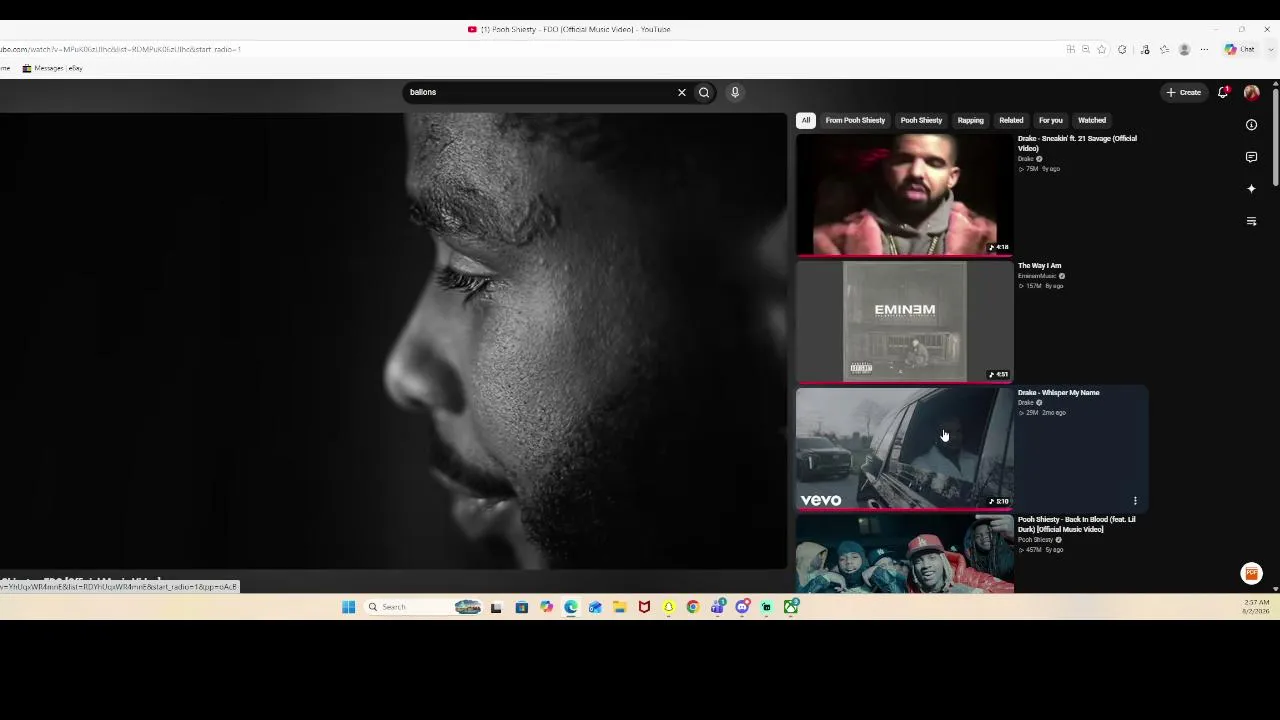Open YouTube notifications bell
The width and height of the screenshot is (1280, 720).
point(1223,92)
